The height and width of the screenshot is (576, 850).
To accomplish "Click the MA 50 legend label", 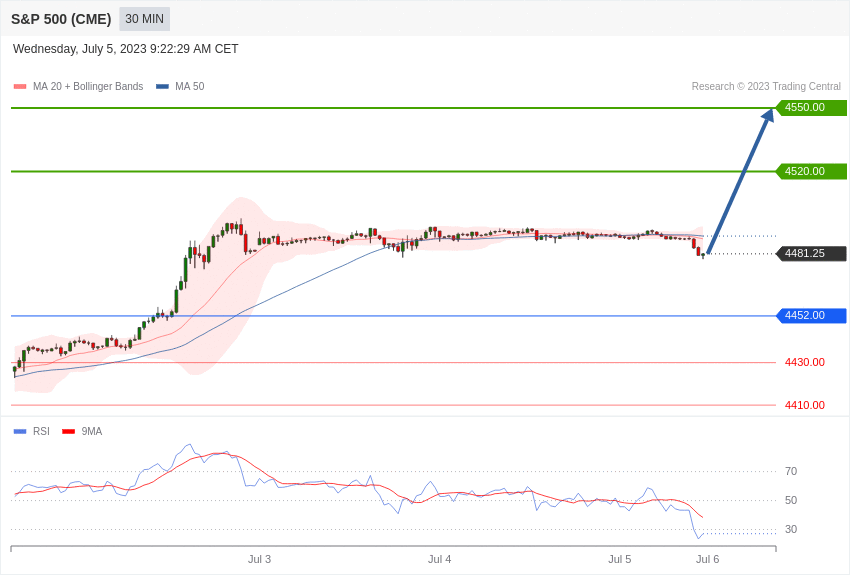I will click(190, 87).
